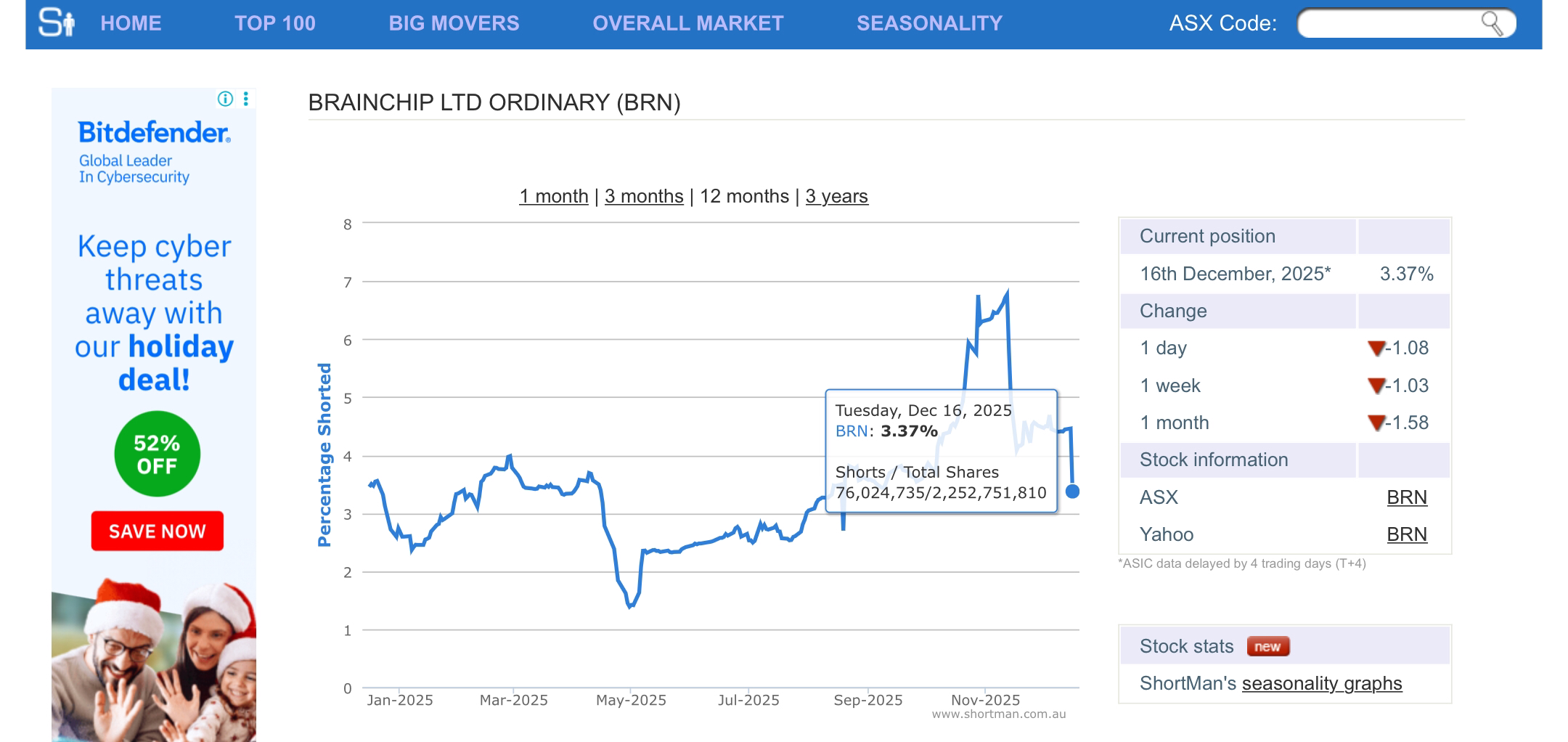Viewport: 1568px width, 742px height.
Task: Open the ad options three-dot menu
Action: tap(246, 99)
